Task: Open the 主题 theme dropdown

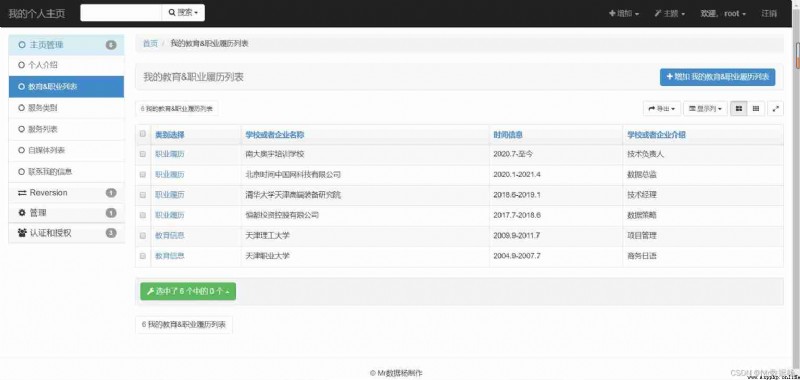Action: (x=669, y=14)
